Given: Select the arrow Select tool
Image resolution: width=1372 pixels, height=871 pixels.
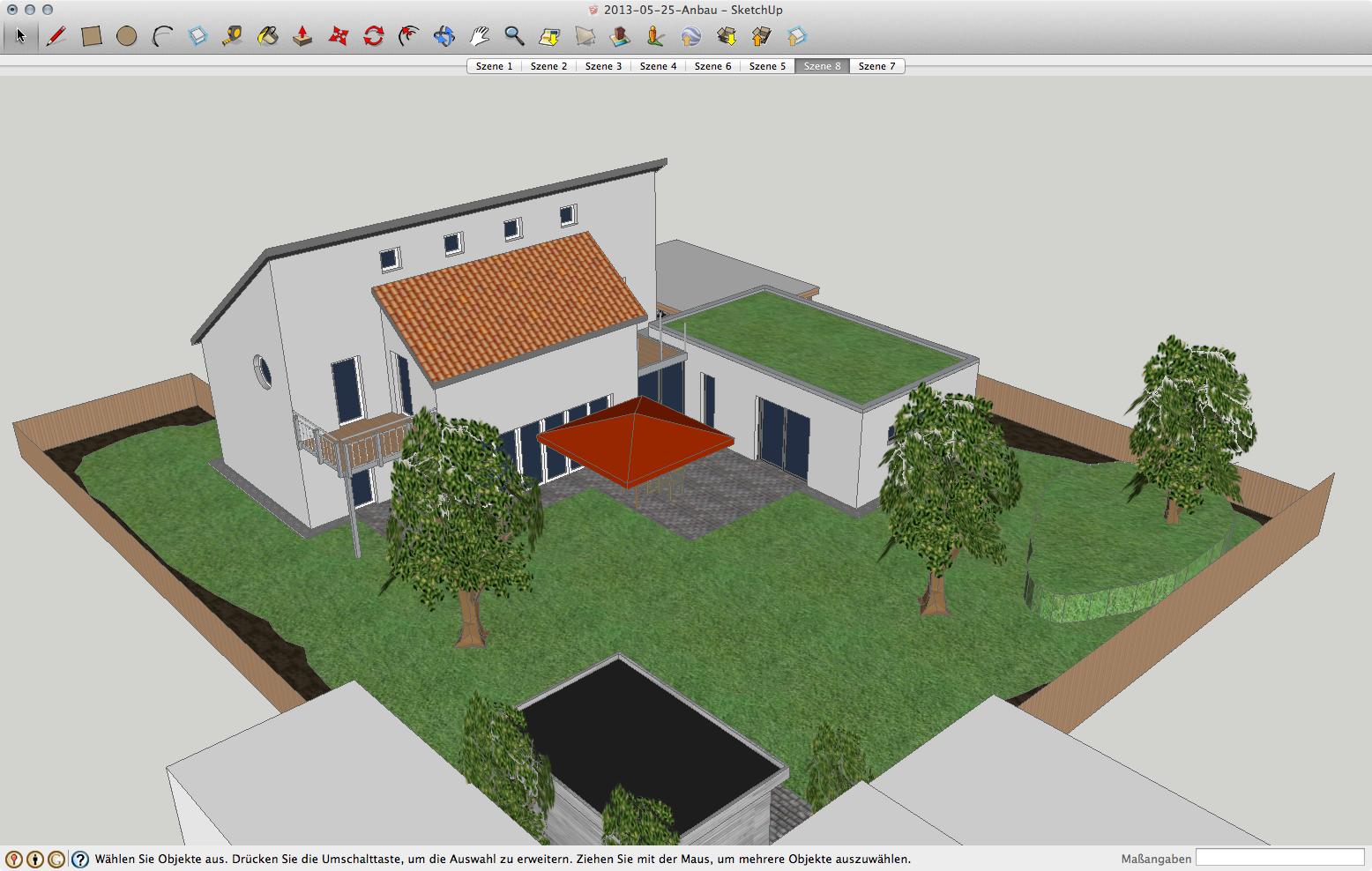Looking at the screenshot, I should click(21, 36).
